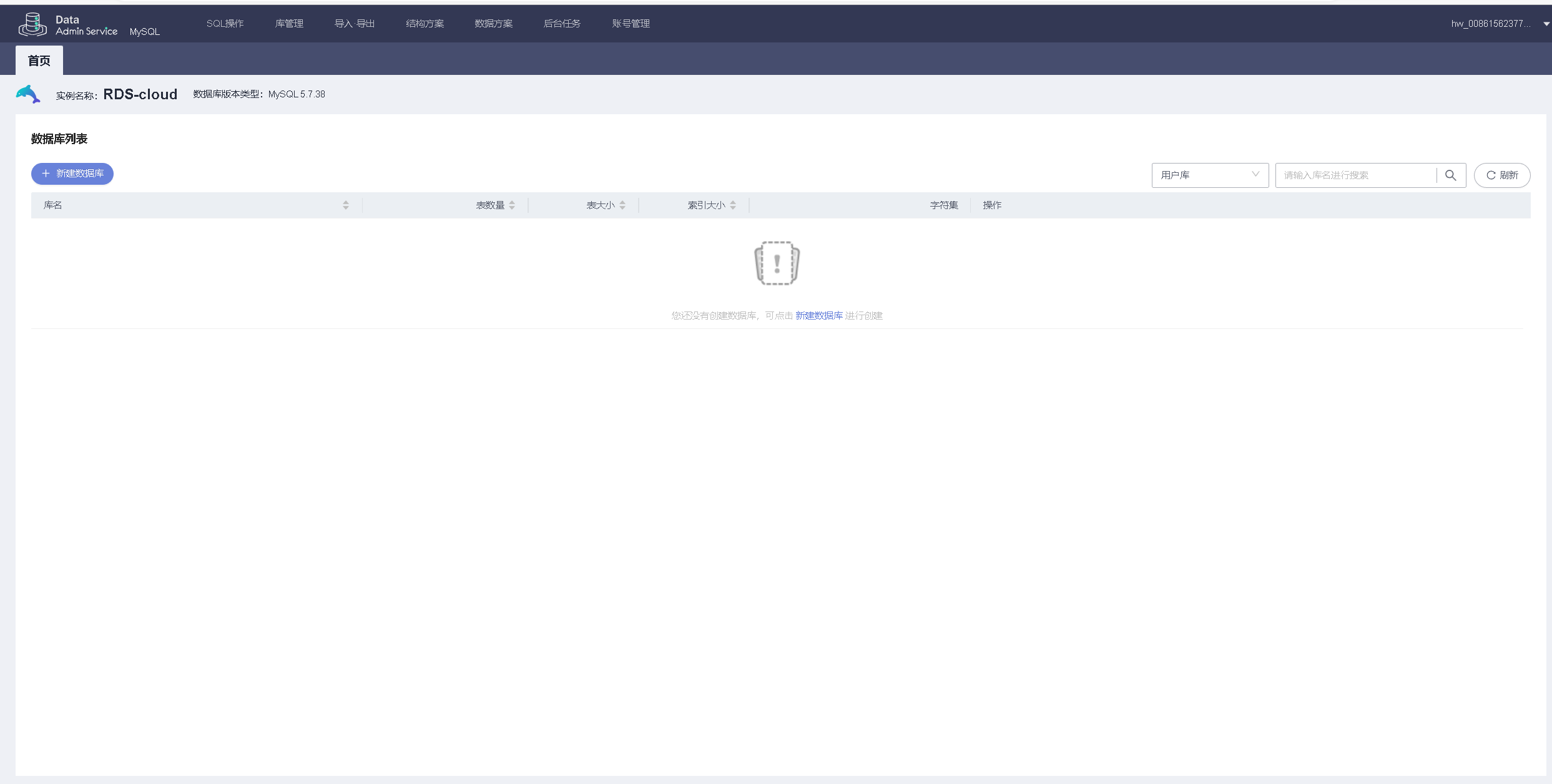
Task: Click the blue 新建数据库 button
Action: (72, 174)
